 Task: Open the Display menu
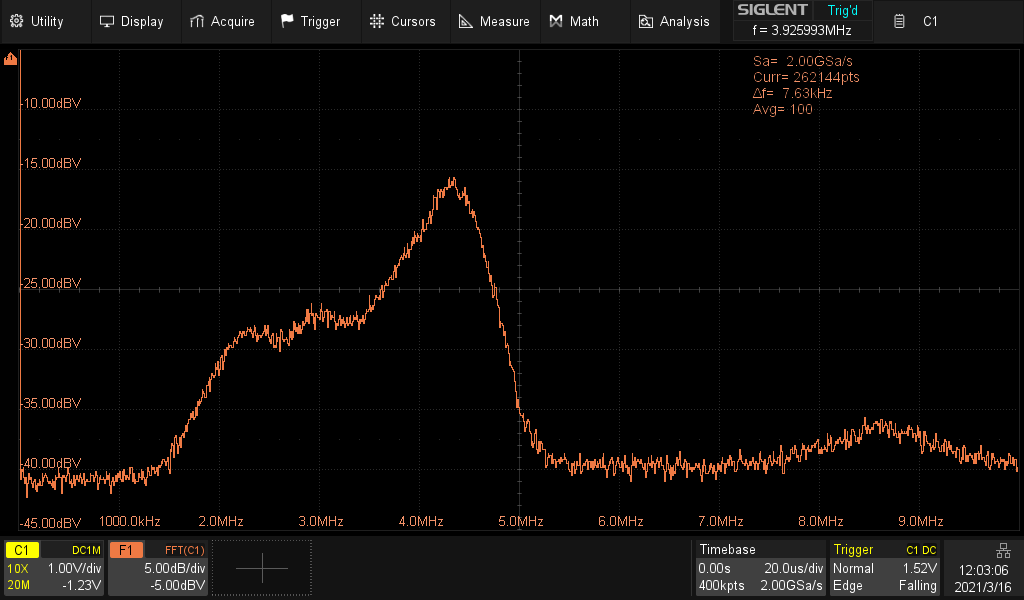pyautogui.click(x=131, y=22)
